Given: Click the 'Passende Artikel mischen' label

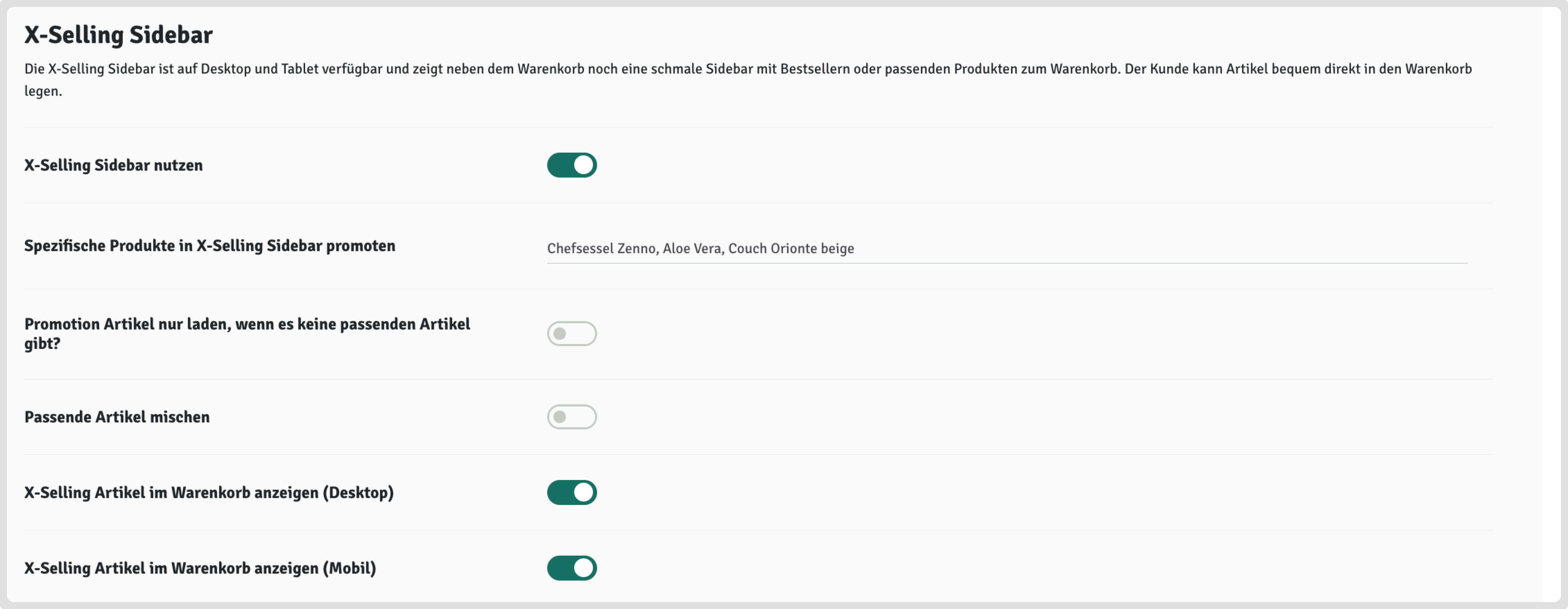Looking at the screenshot, I should coord(117,417).
